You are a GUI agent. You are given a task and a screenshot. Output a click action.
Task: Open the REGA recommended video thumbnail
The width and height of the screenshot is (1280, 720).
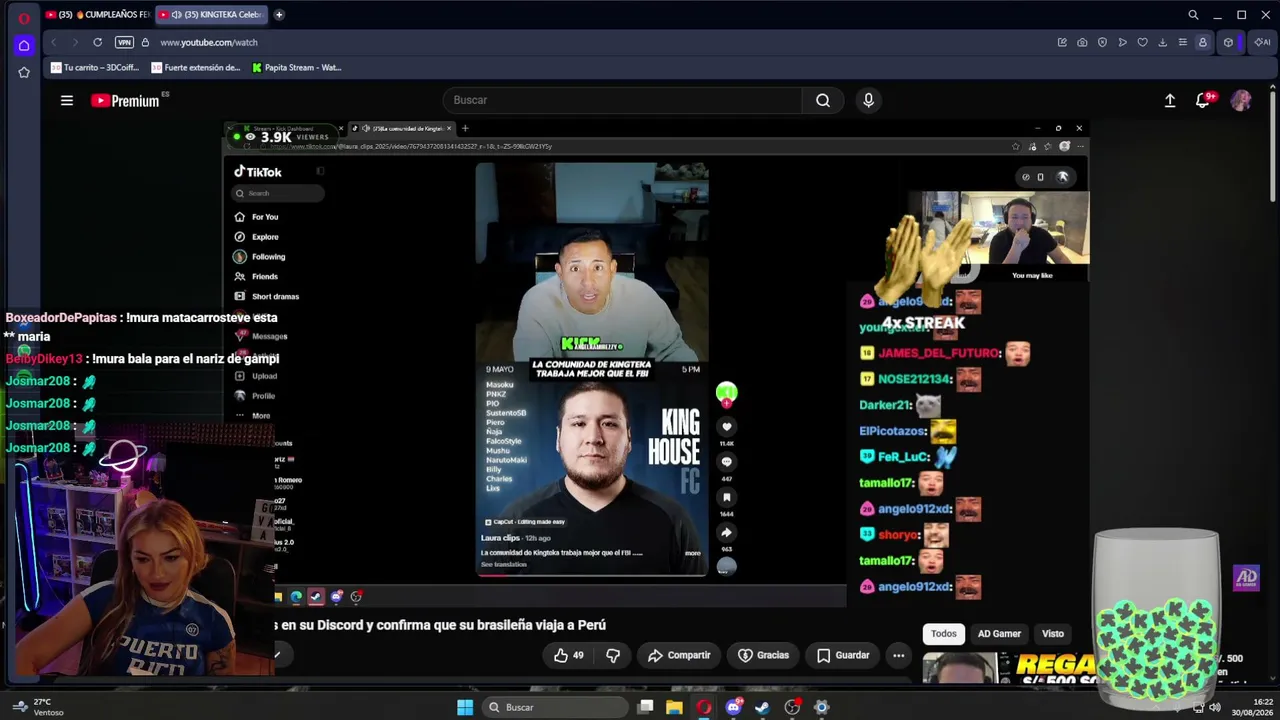pyautogui.click(x=1010, y=668)
